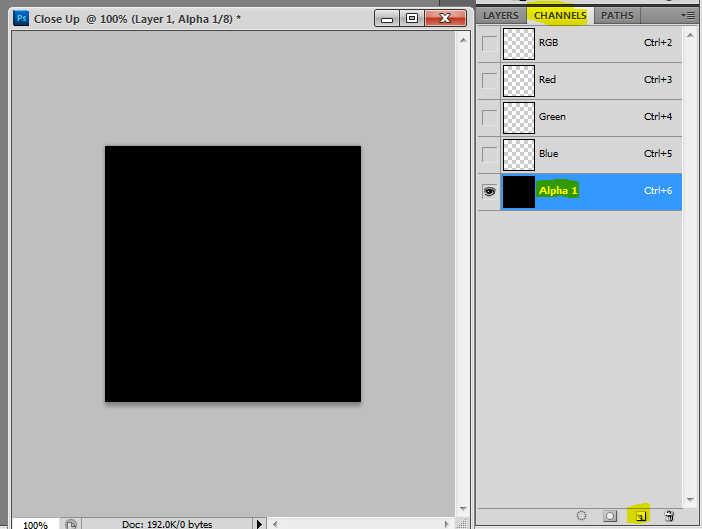Select the Red channel thumbnail
Screen dimensions: 702x529
pos(519,81)
